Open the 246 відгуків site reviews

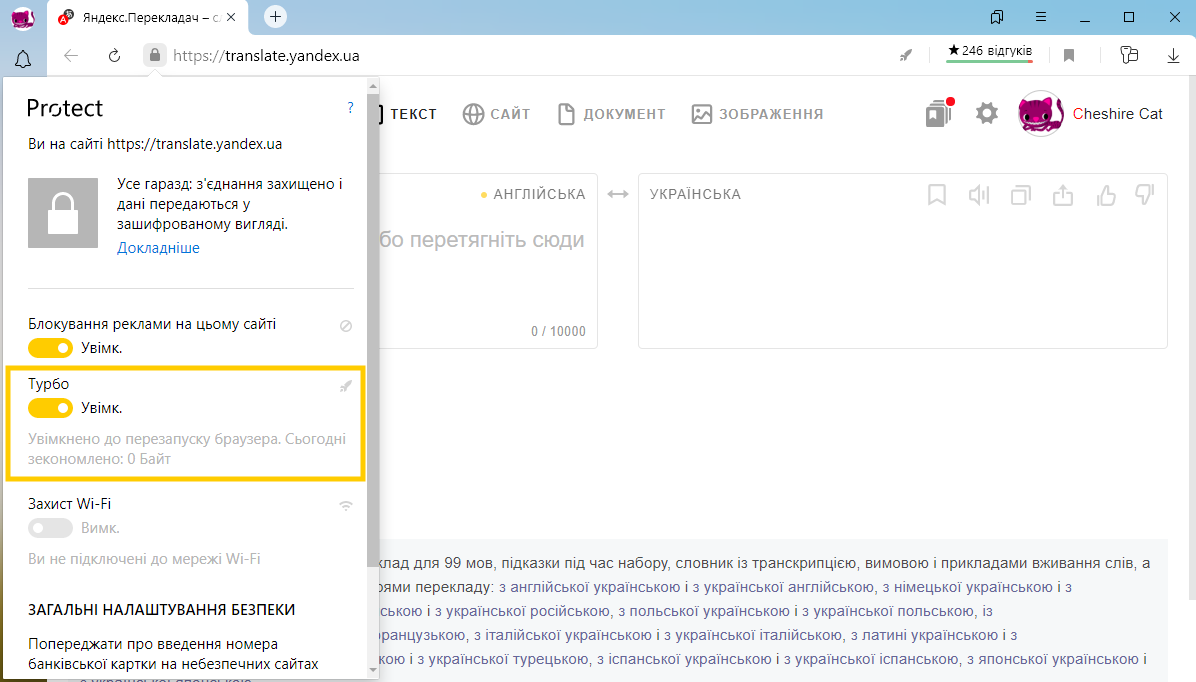pyautogui.click(x=989, y=51)
